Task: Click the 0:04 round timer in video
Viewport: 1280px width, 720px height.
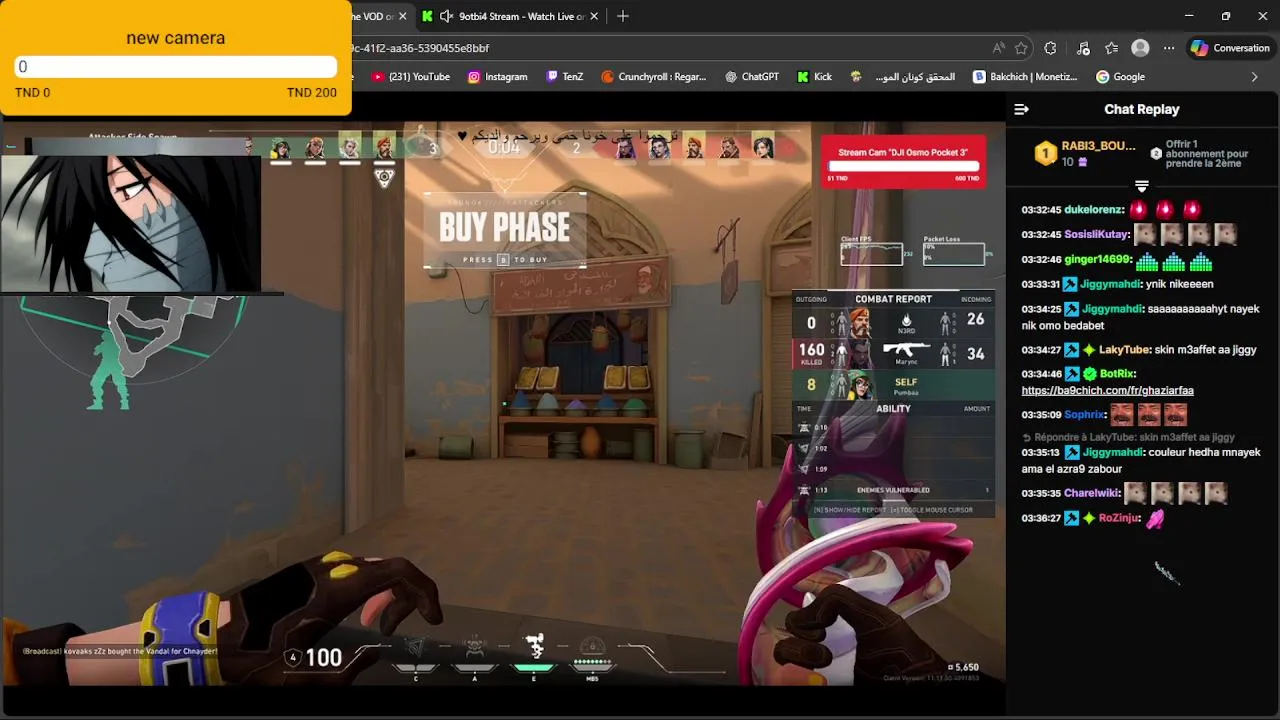Action: tap(504, 147)
